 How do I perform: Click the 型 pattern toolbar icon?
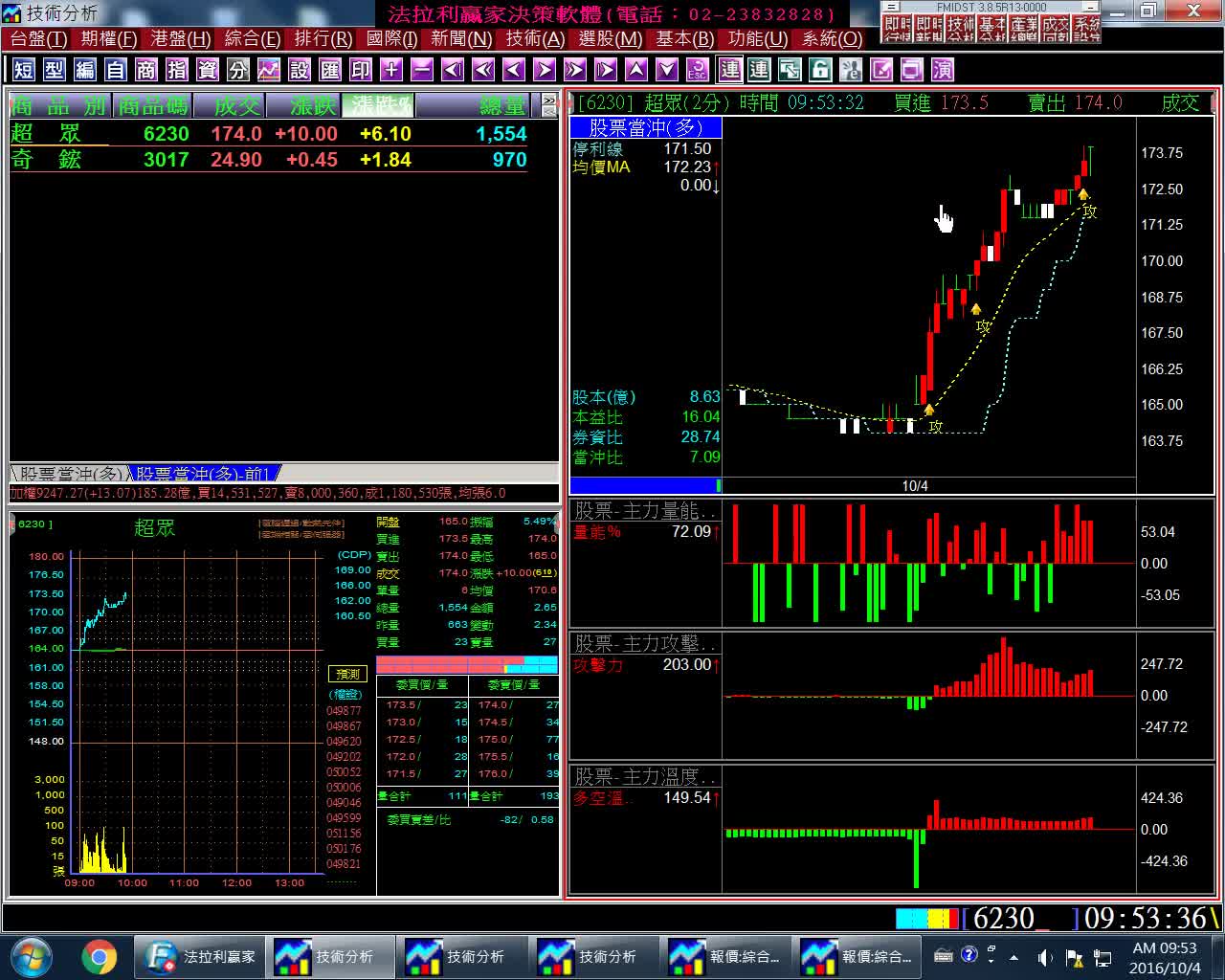click(x=55, y=70)
